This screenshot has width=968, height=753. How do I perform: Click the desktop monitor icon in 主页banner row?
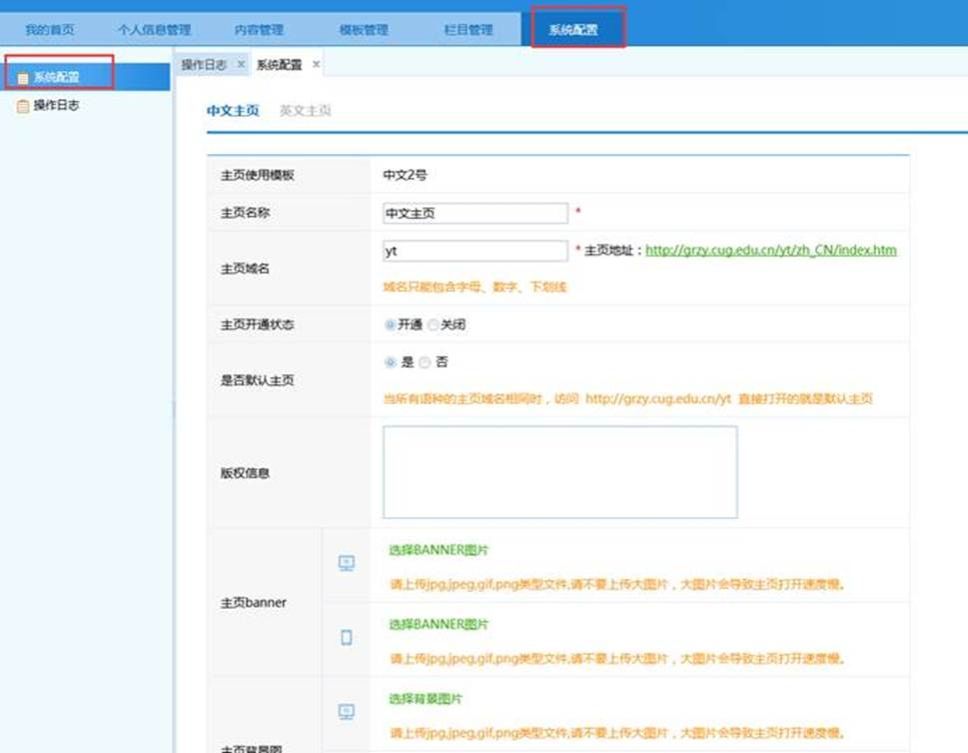click(x=346, y=564)
